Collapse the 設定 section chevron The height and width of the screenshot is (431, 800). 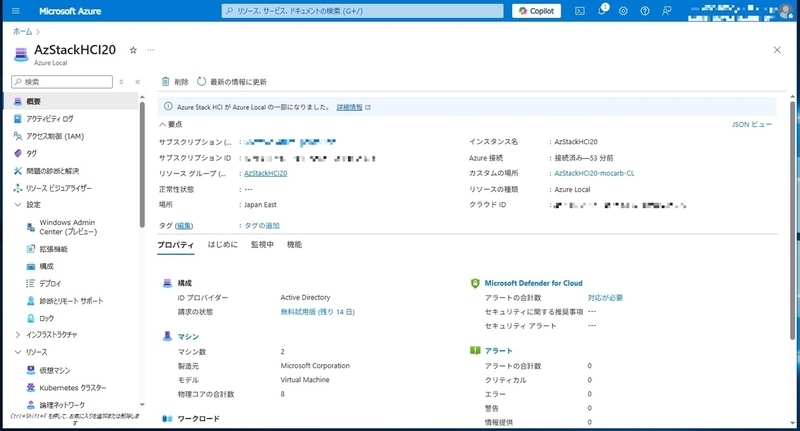pyautogui.click(x=18, y=205)
